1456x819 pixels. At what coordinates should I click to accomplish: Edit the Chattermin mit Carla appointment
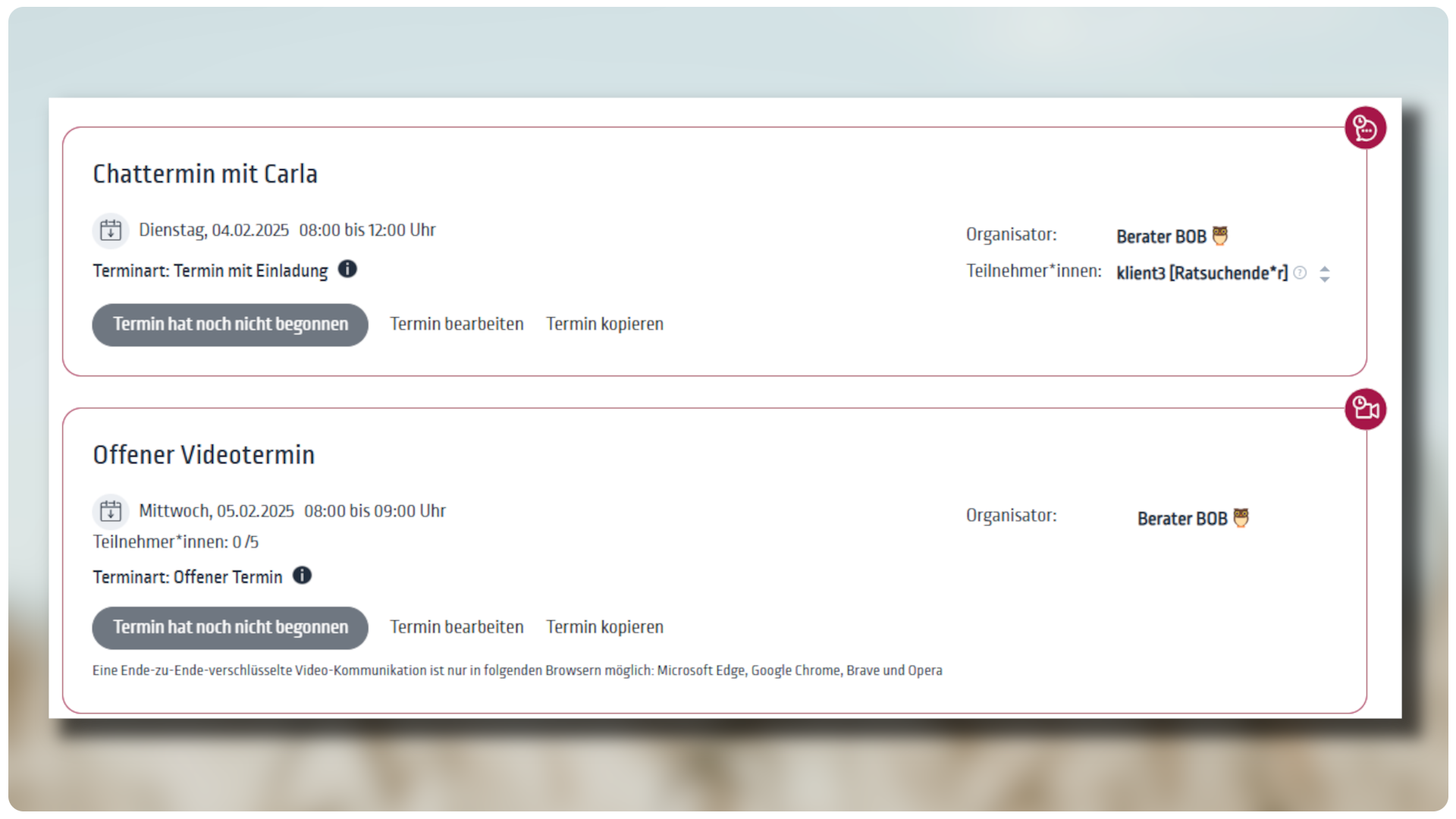tap(457, 325)
